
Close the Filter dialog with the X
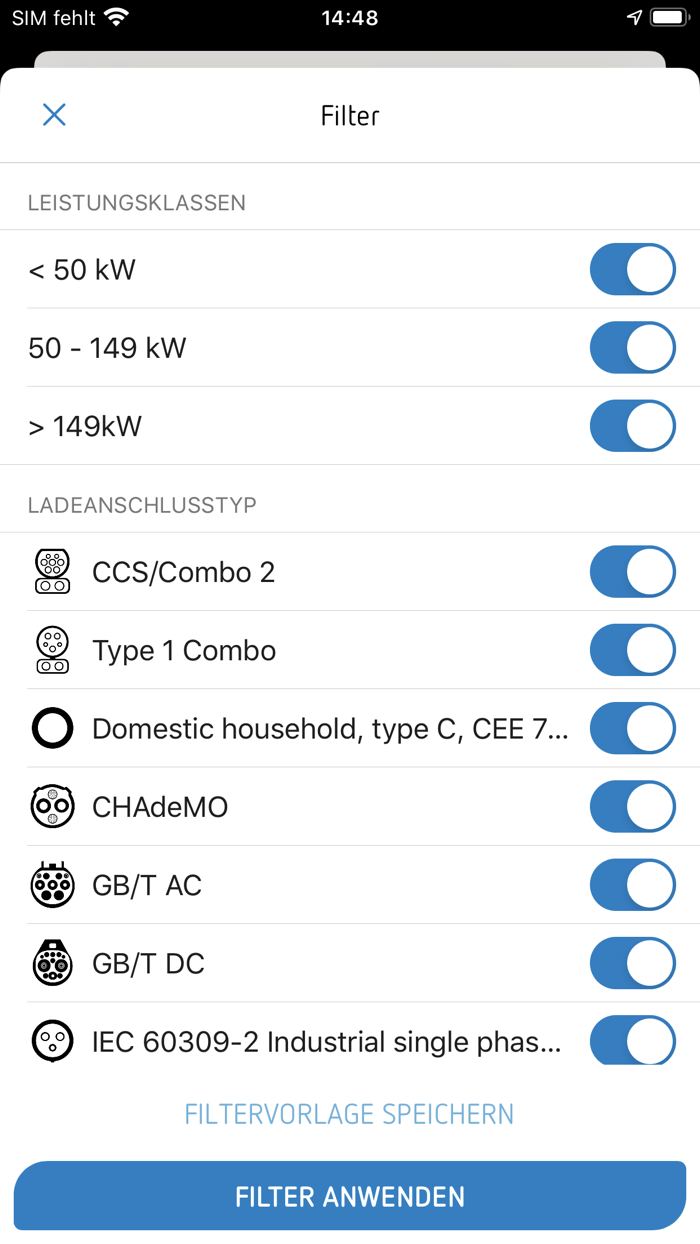pos(54,115)
